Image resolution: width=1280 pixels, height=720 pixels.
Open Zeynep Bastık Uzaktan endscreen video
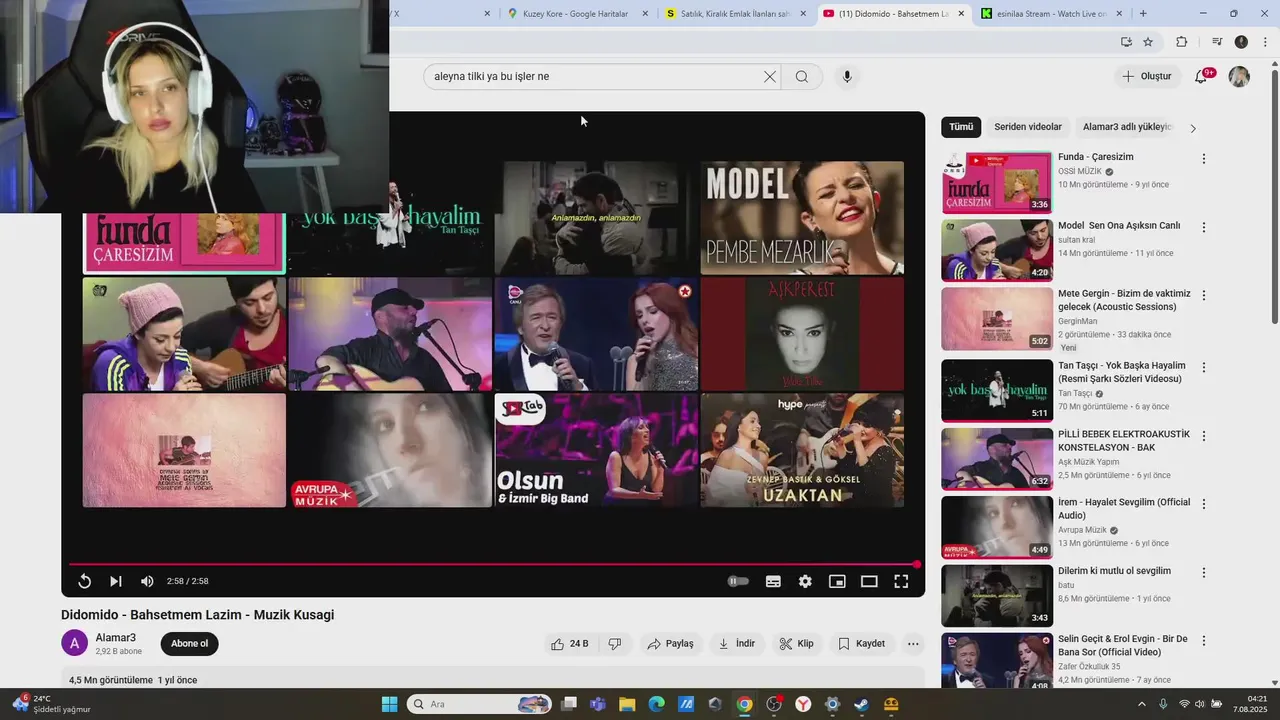802,450
